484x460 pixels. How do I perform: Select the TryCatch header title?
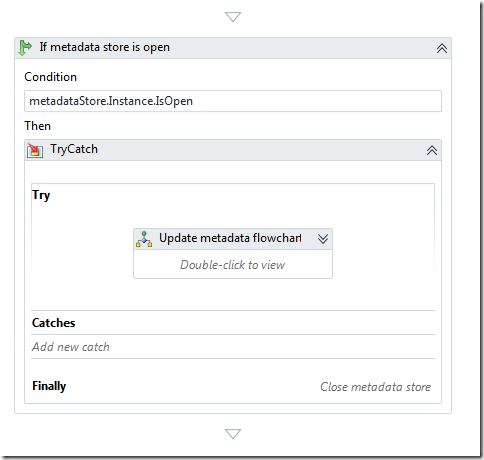(74, 149)
